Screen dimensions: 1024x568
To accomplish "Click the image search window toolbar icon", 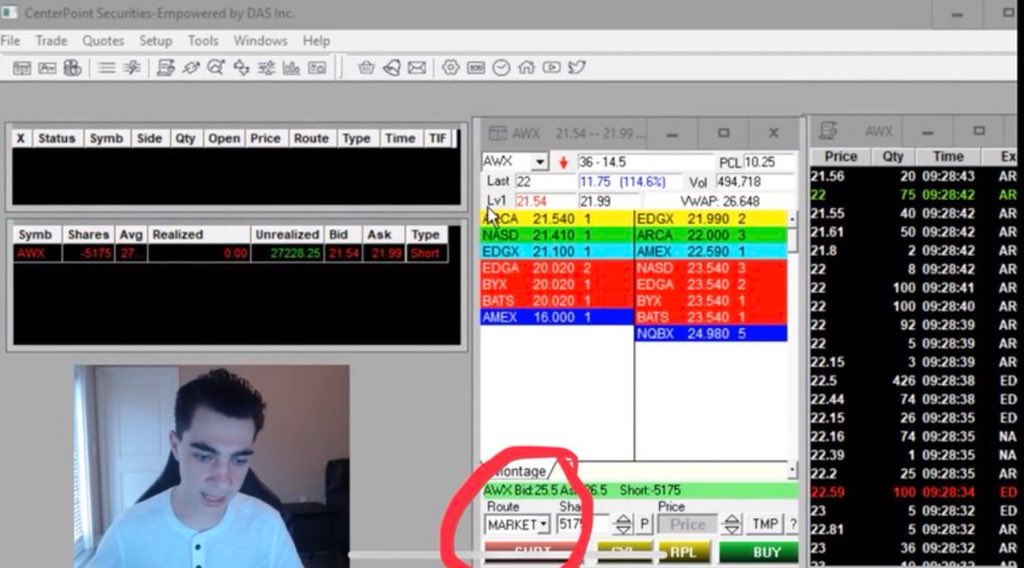I will click(317, 68).
